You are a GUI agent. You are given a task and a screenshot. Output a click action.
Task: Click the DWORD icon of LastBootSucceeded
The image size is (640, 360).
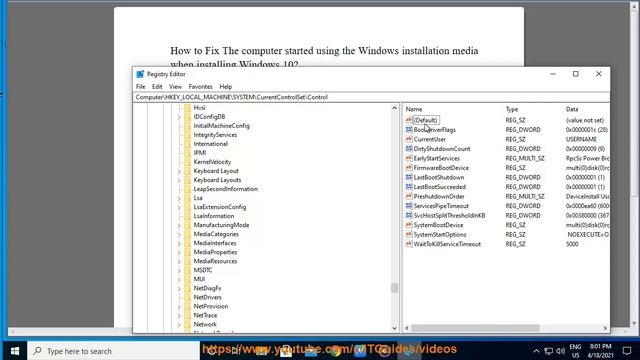409,187
